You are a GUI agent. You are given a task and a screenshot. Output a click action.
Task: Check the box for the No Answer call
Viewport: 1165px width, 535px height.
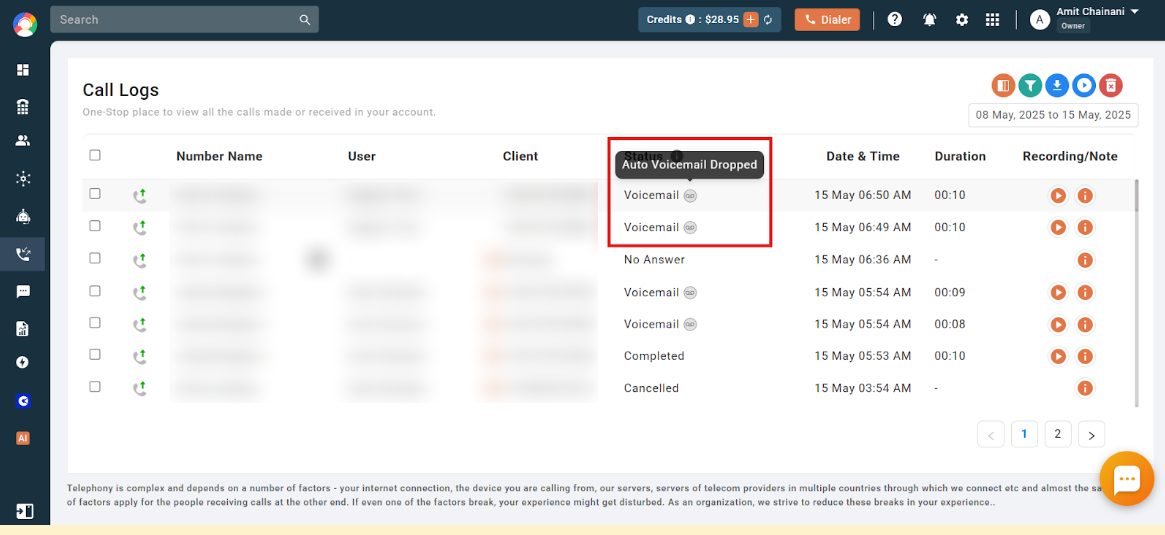(x=94, y=258)
